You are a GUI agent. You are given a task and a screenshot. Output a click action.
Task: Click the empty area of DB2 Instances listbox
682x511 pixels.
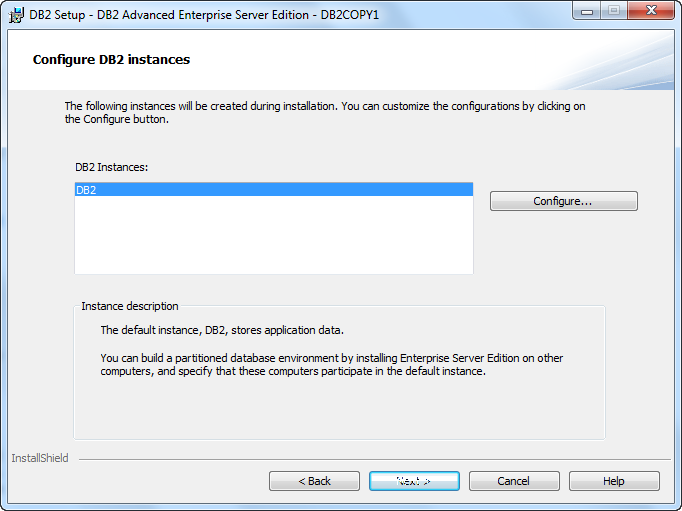pos(274,235)
